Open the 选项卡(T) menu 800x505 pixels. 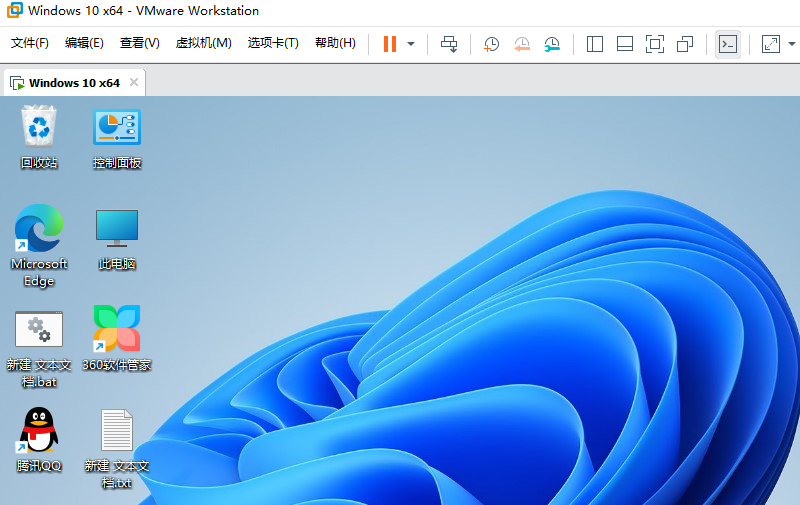coord(273,43)
